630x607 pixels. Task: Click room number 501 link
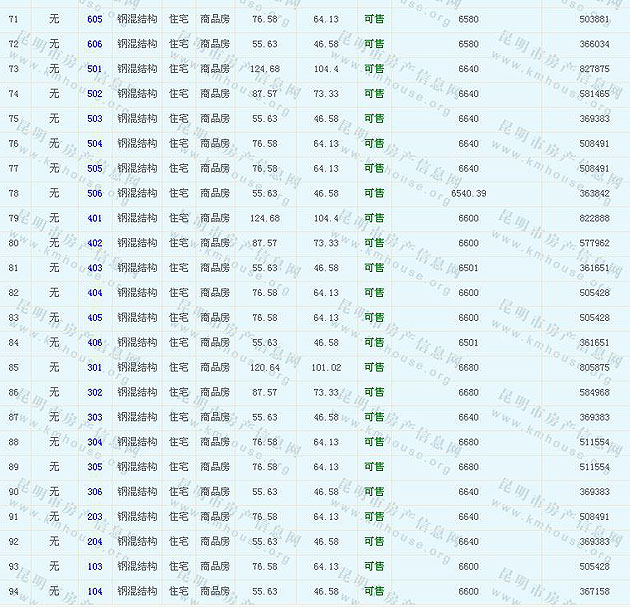[95, 69]
